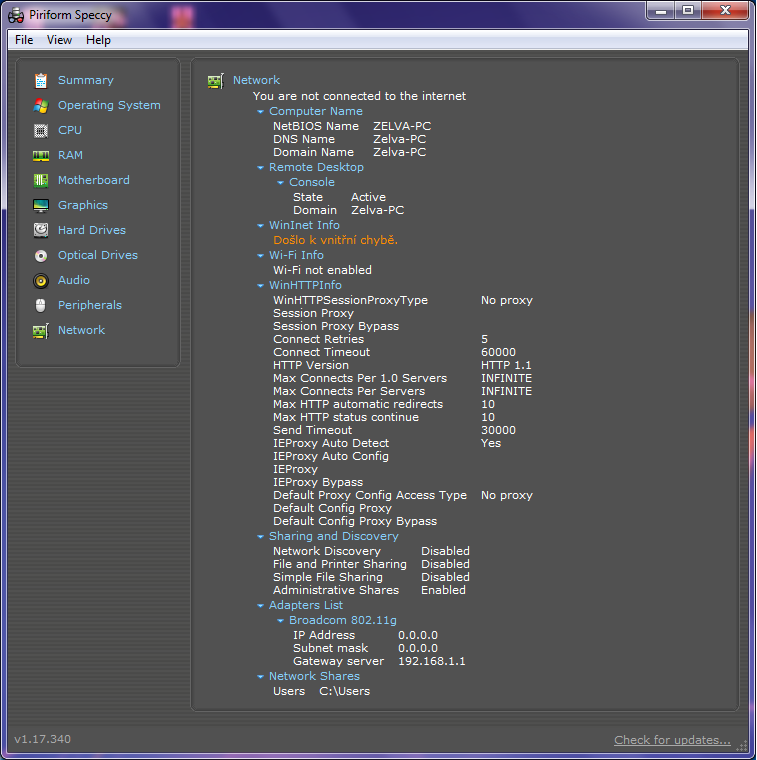757x760 pixels.
Task: Click the HTTP Version row label
Action: [x=311, y=365]
